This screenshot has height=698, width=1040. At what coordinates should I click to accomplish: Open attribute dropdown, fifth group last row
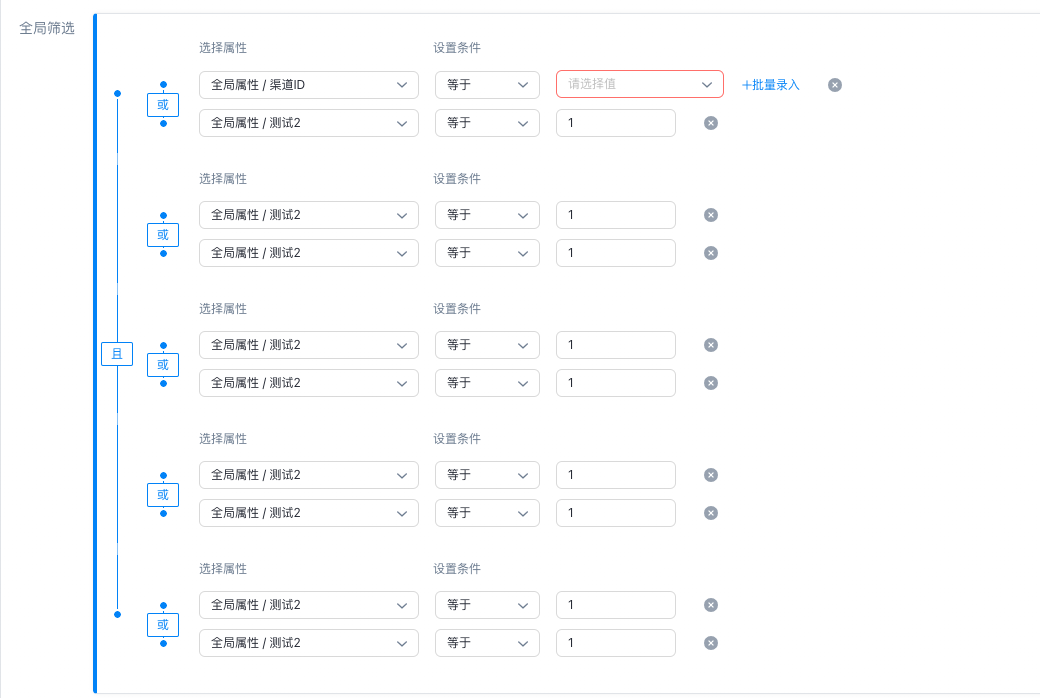click(x=308, y=643)
